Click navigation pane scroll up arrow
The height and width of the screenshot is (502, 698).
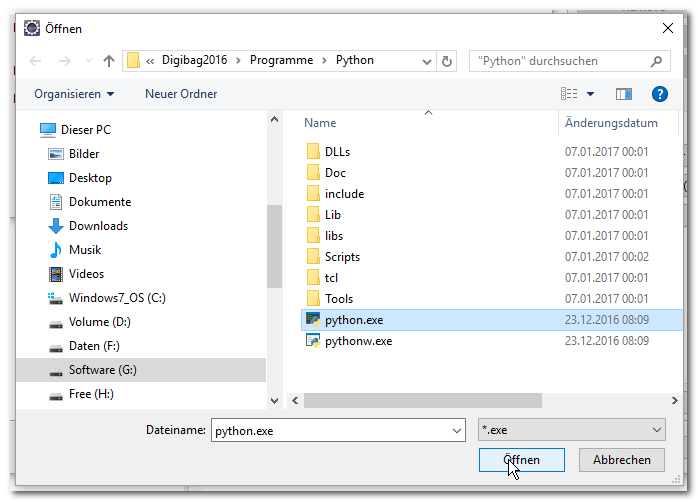275,119
